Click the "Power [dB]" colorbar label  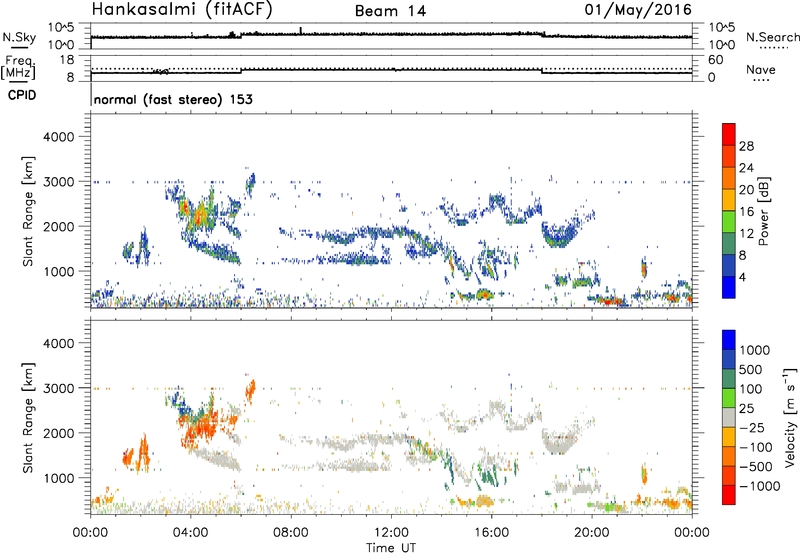tap(763, 211)
